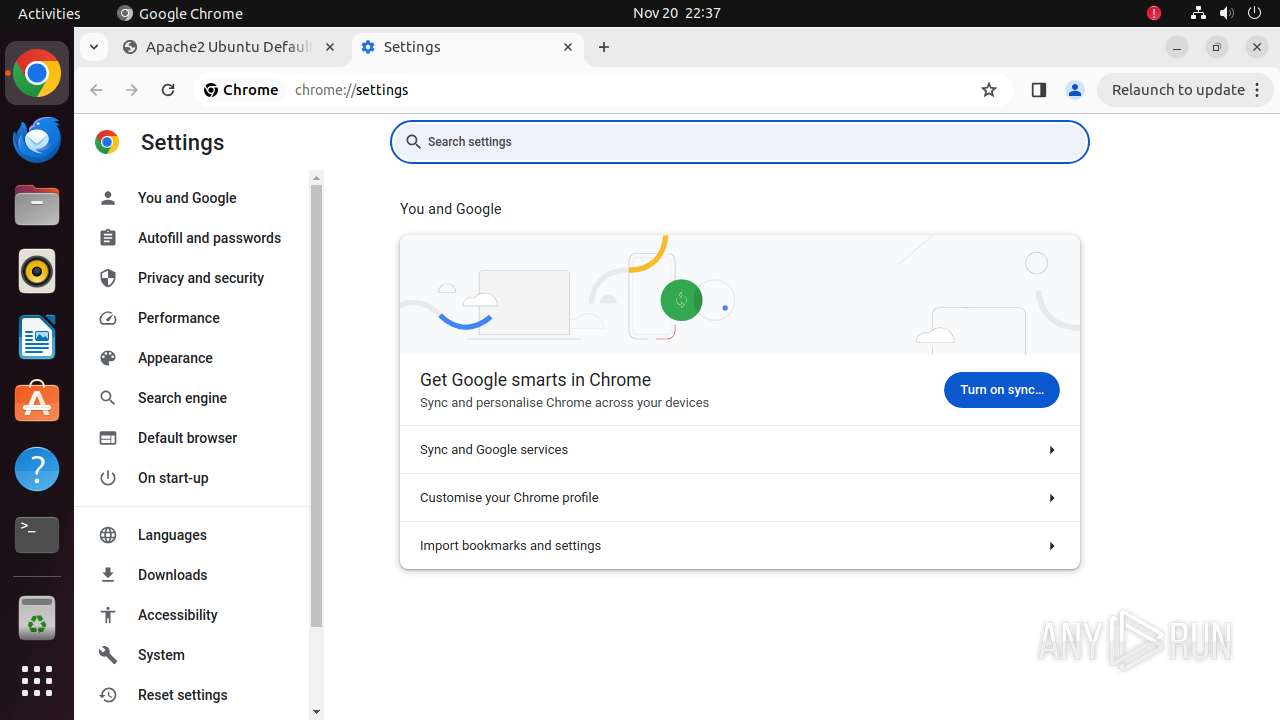Click the Reset settings history icon
This screenshot has height=720, width=1280.
click(108, 695)
